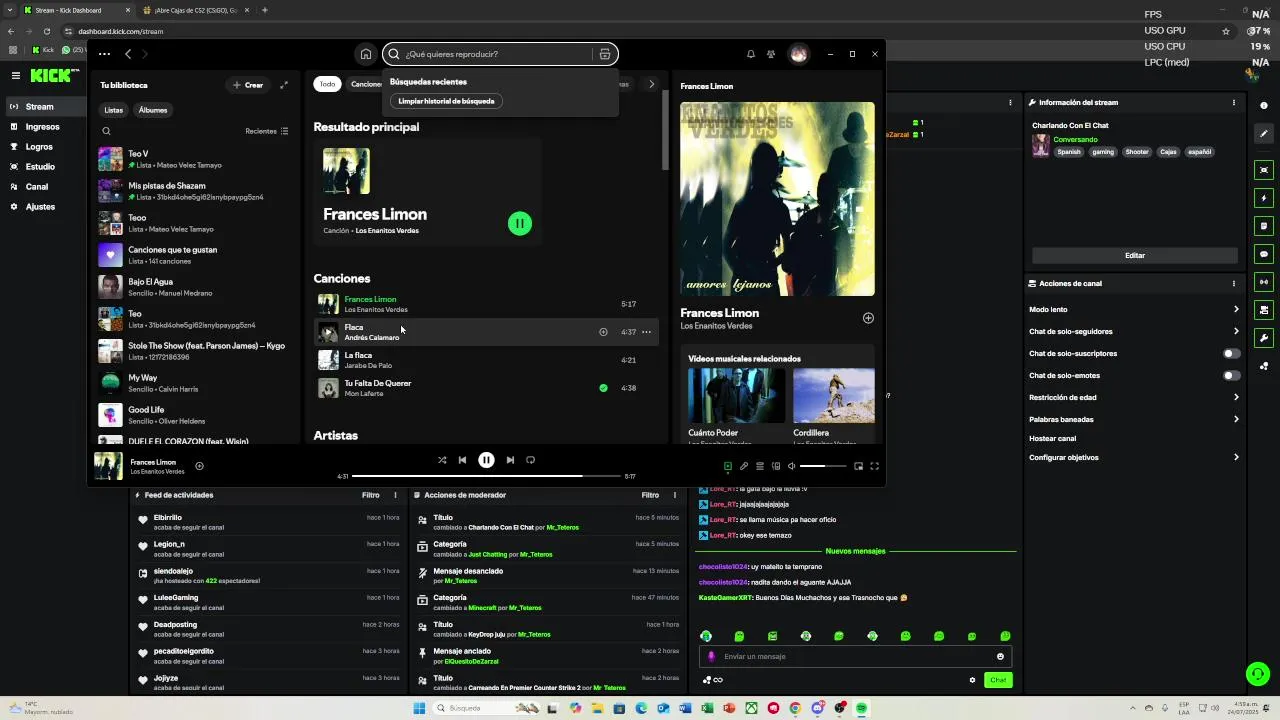Search in Tu biblioteca magnifier icon
This screenshot has height=720, width=1280.
click(106, 131)
